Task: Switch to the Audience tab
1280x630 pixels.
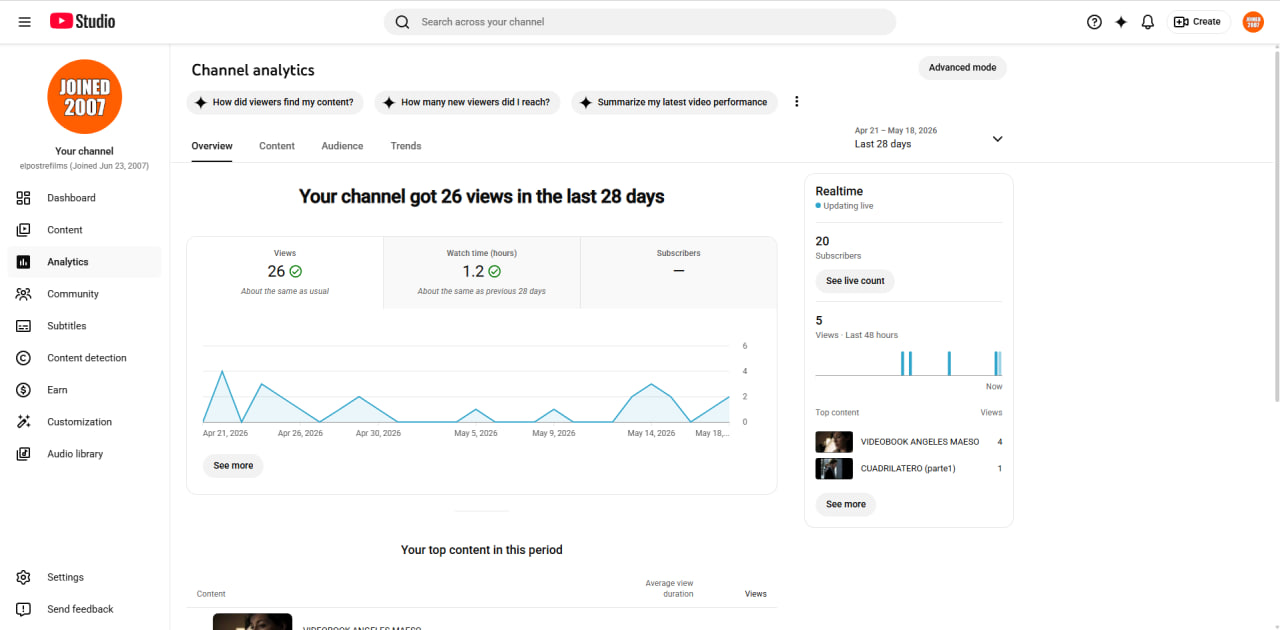Action: [342, 146]
